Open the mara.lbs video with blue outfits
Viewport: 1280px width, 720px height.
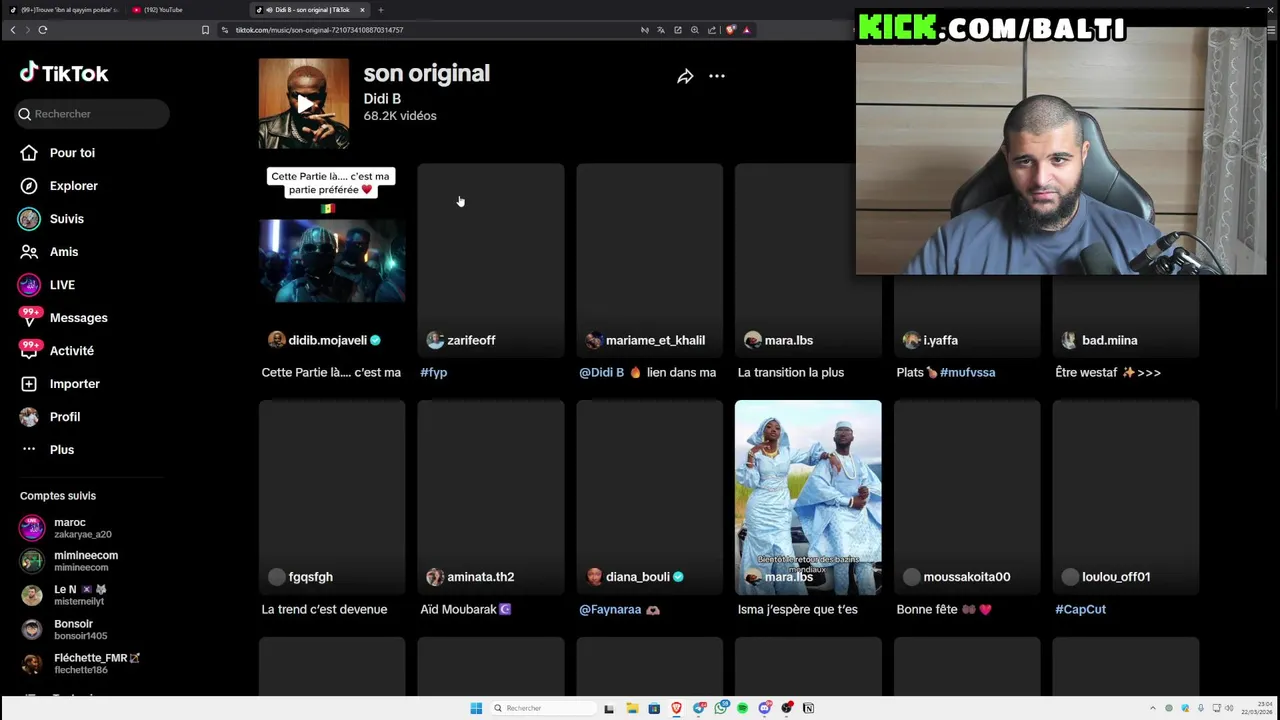pos(808,497)
